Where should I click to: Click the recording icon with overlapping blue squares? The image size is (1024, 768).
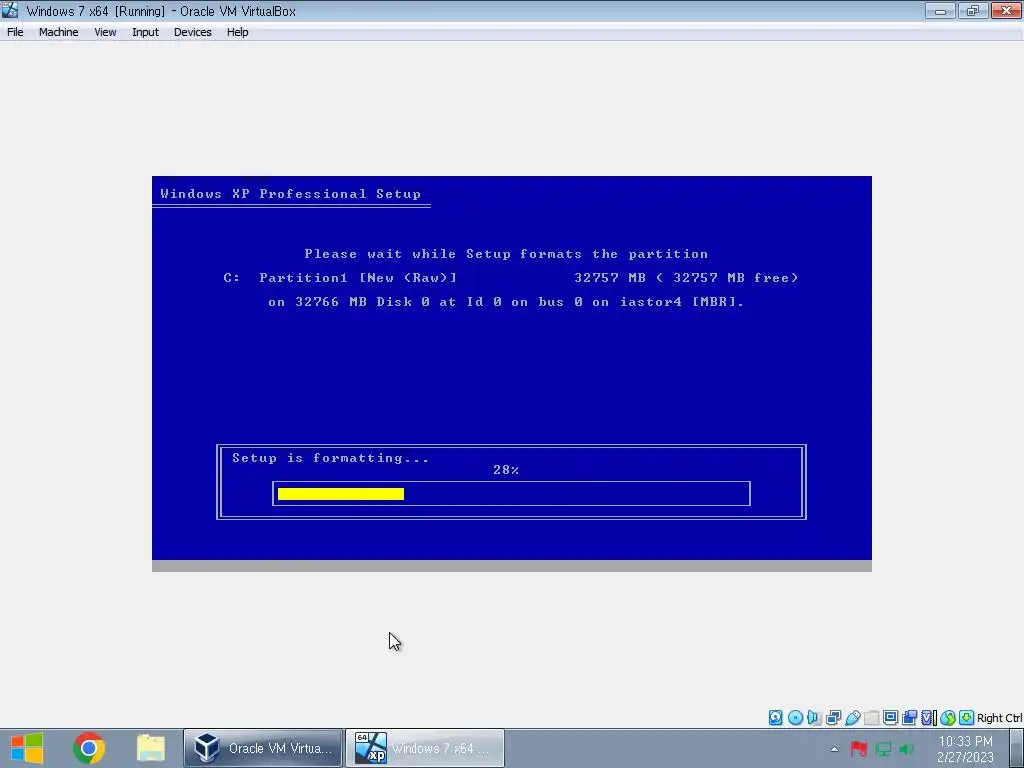[909, 718]
